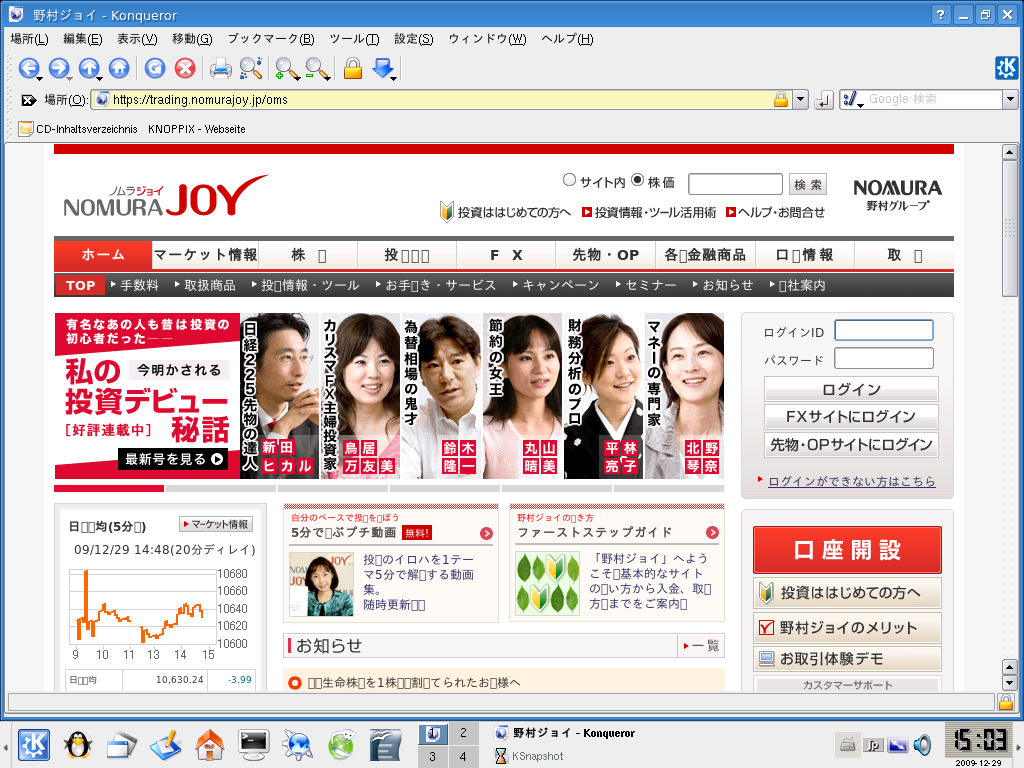Switch to virtual desktop 3
This screenshot has height=768, width=1024.
(x=432, y=756)
